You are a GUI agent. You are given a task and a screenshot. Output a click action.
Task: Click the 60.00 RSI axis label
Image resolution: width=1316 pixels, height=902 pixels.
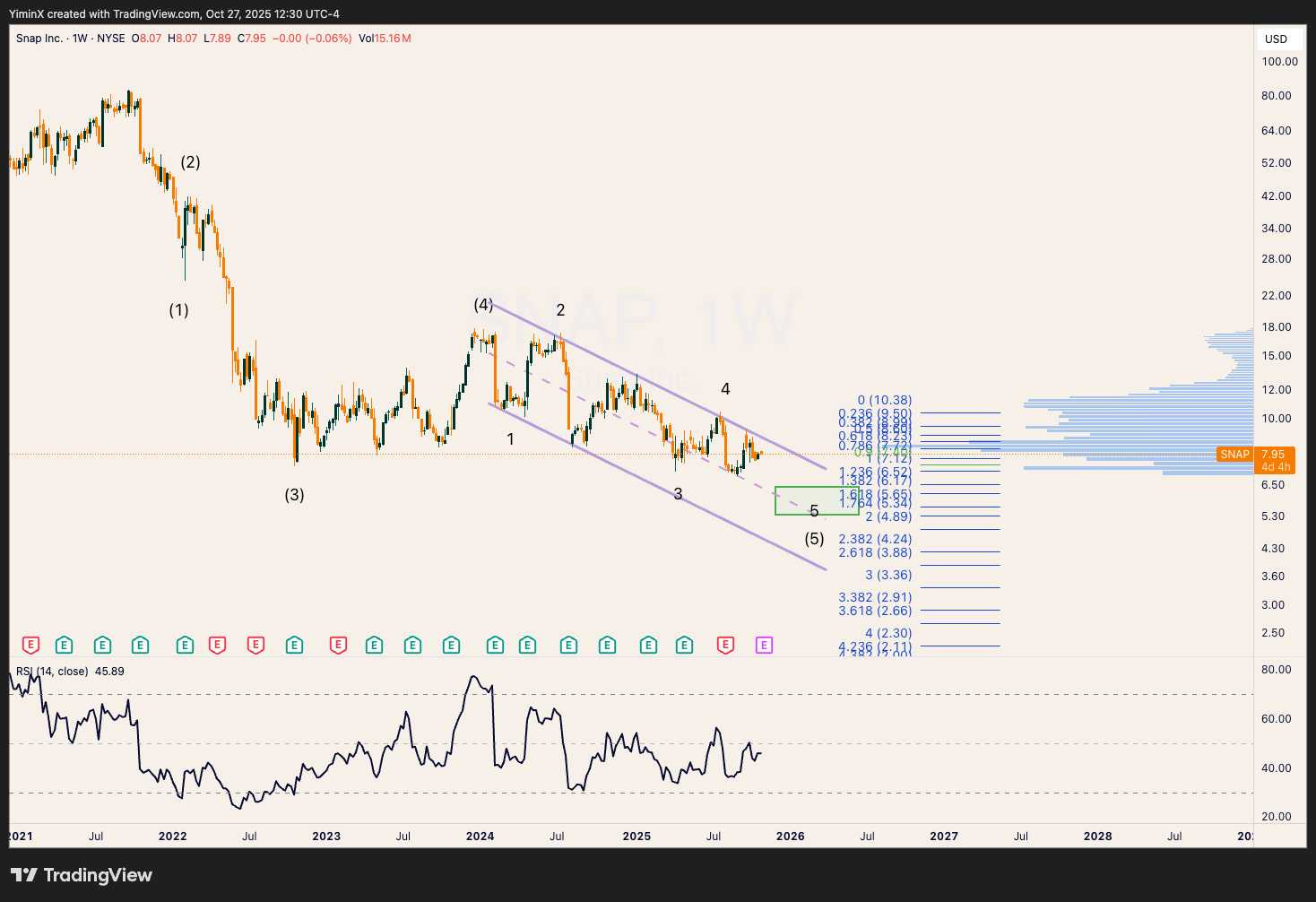click(x=1277, y=719)
